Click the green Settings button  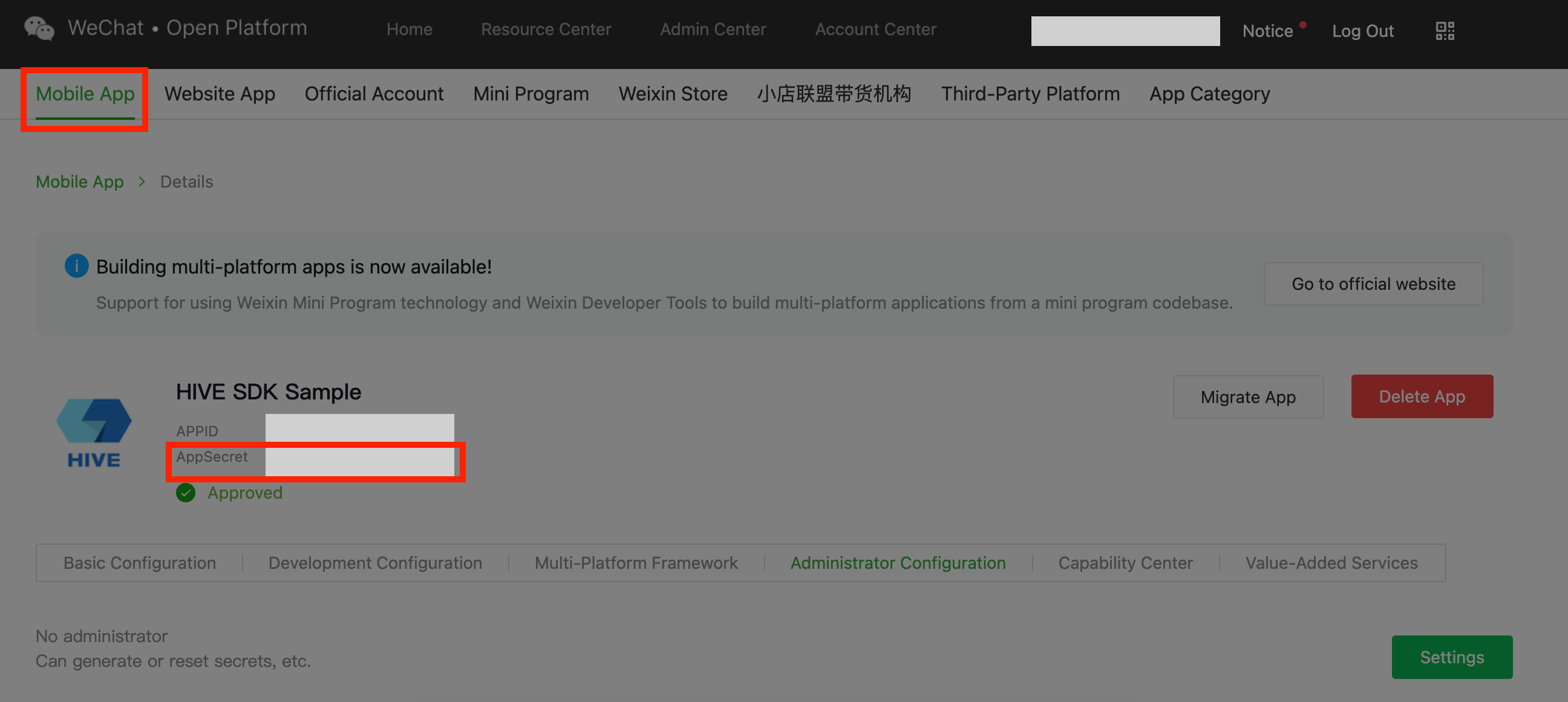tap(1452, 657)
